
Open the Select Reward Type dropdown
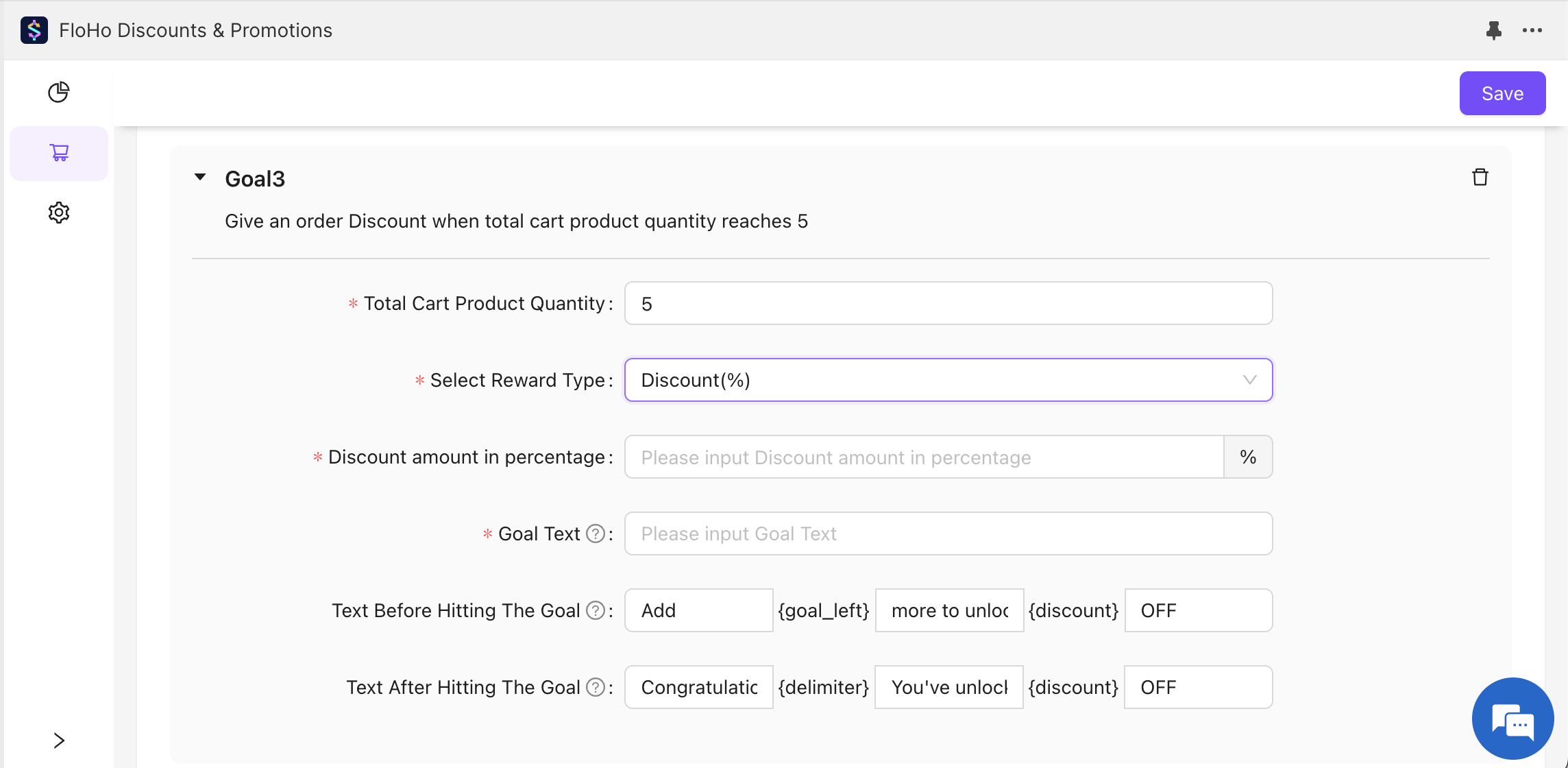pyautogui.click(x=948, y=380)
